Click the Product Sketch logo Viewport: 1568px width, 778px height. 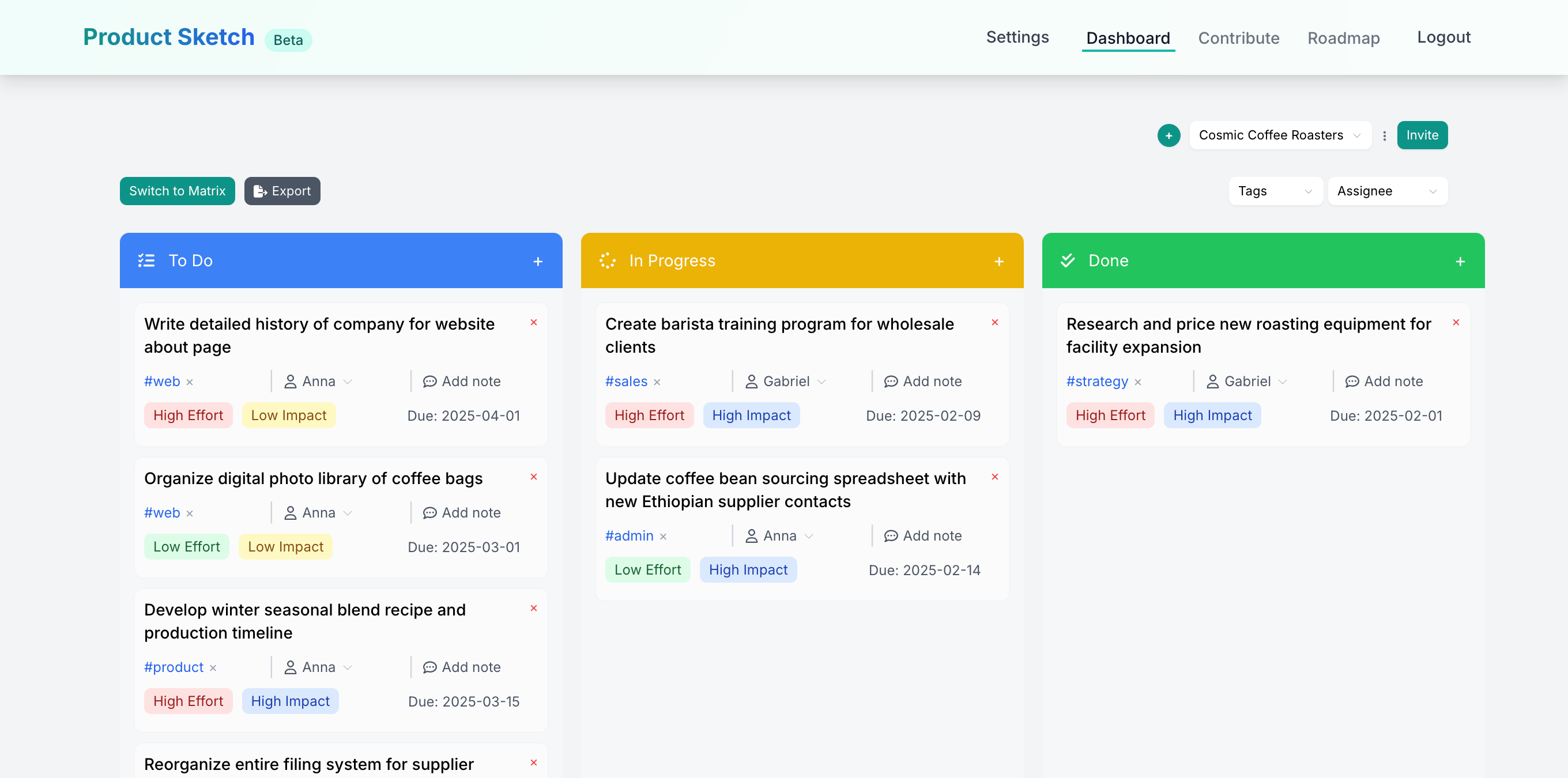coord(168,37)
